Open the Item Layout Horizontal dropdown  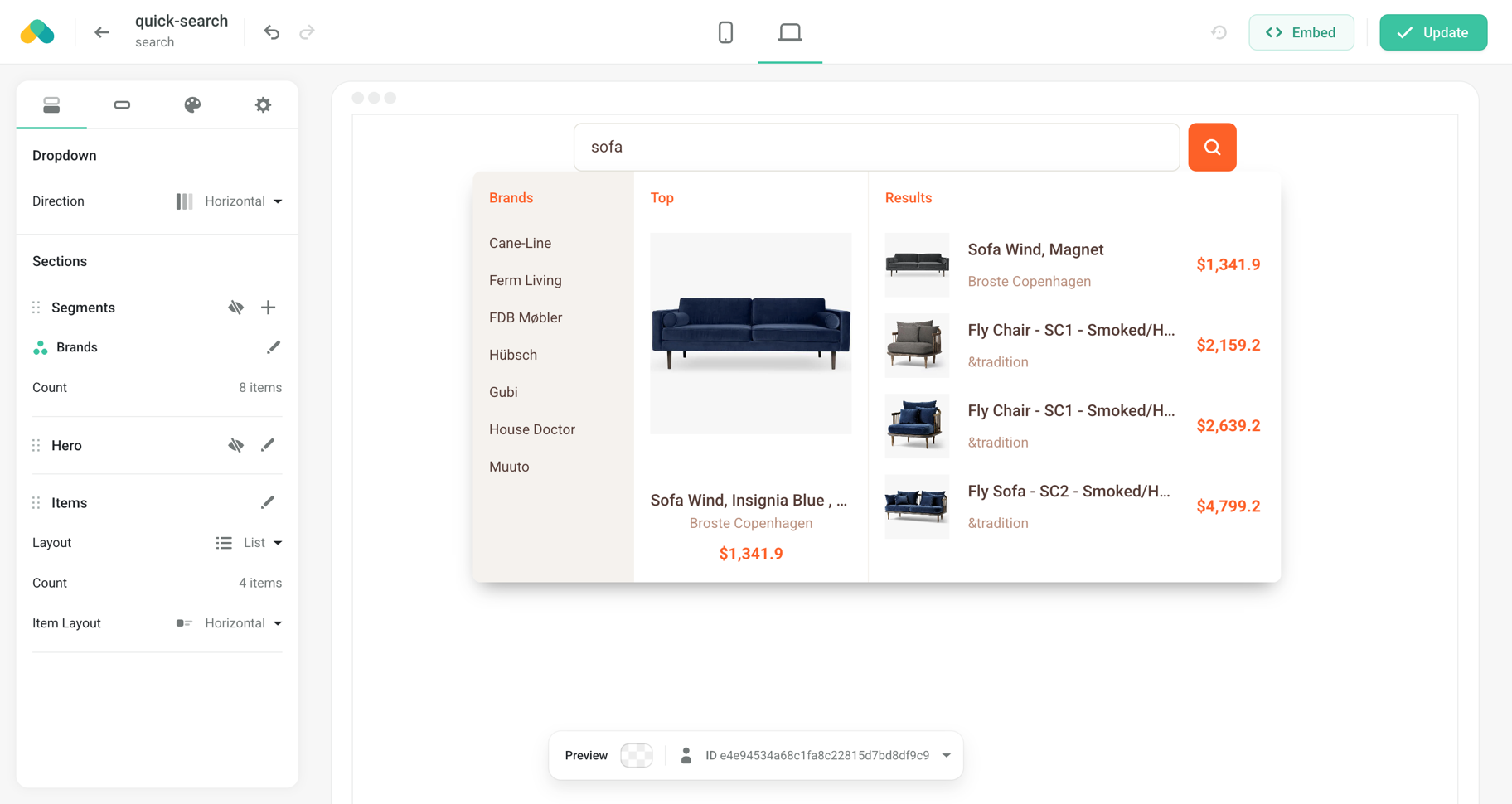(x=229, y=623)
